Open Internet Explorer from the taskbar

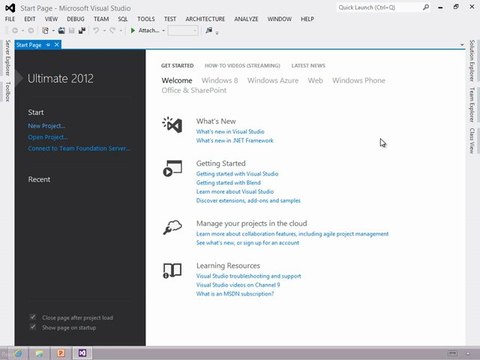click(x=18, y=353)
